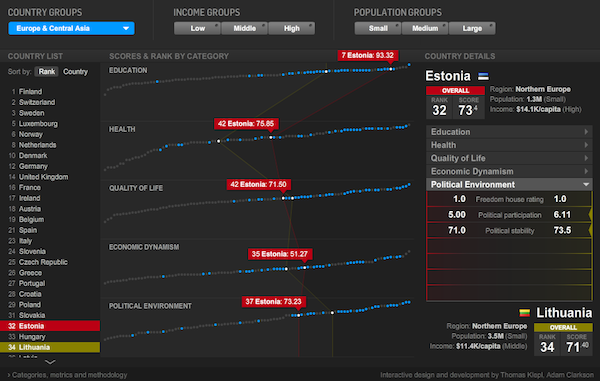Sort country list by Rank
The height and width of the screenshot is (381, 600).
click(47, 72)
